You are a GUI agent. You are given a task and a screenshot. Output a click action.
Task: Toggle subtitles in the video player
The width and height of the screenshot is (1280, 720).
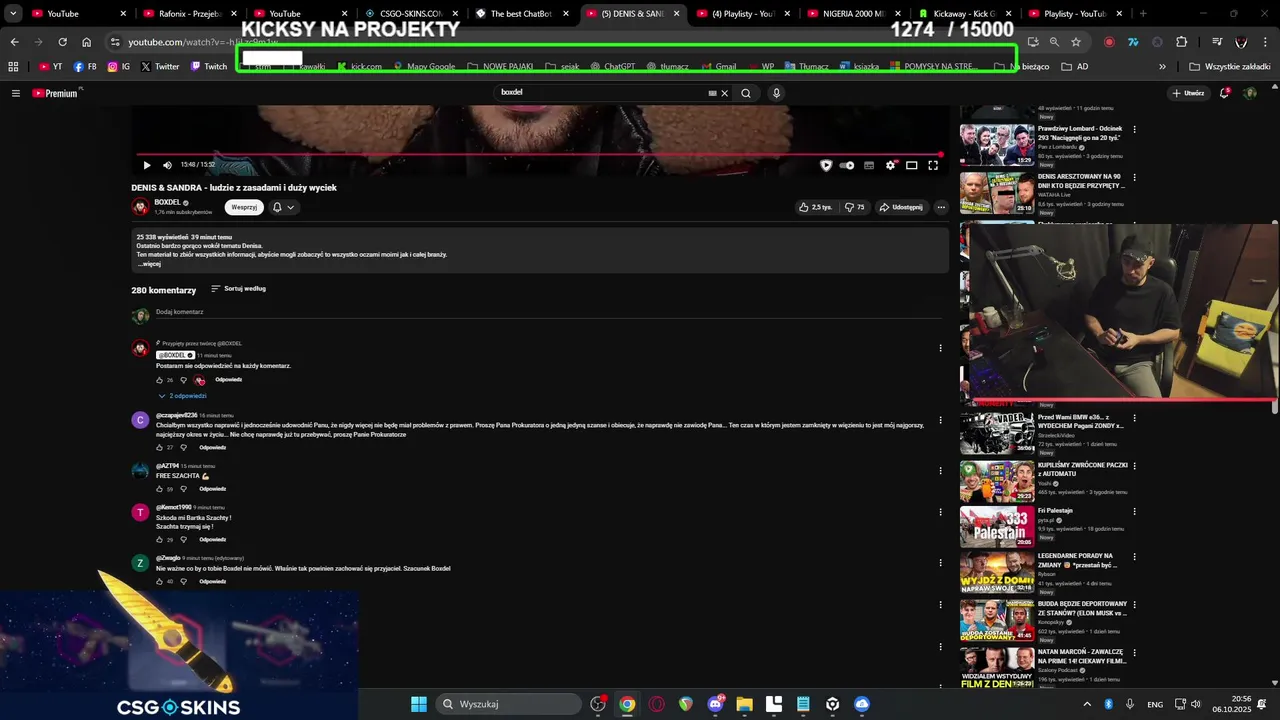click(869, 165)
